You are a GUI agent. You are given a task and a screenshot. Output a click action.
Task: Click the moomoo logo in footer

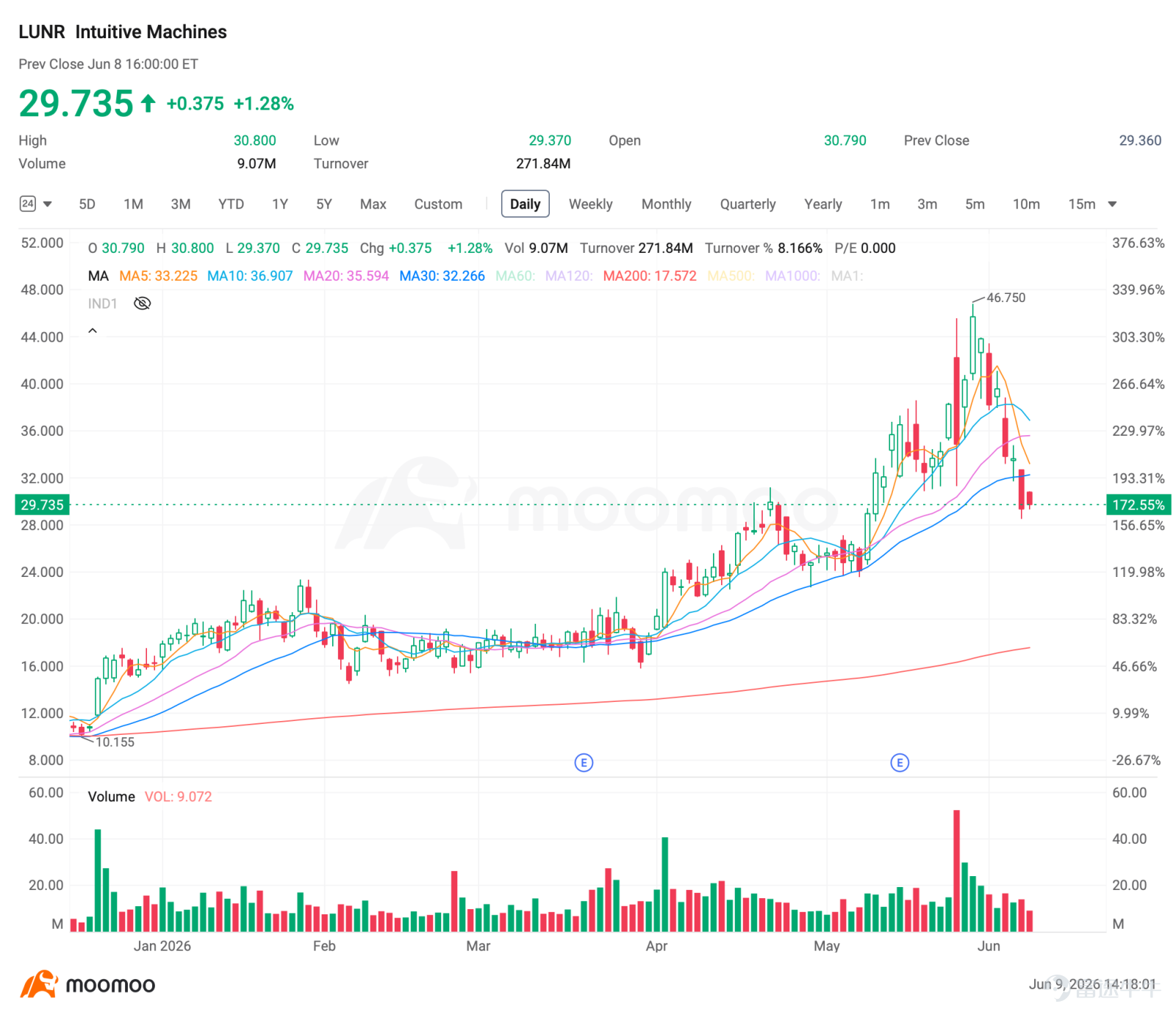(x=88, y=984)
